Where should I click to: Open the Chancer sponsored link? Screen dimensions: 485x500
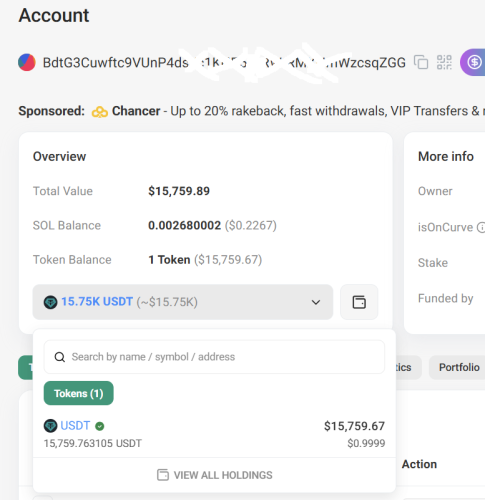136,111
